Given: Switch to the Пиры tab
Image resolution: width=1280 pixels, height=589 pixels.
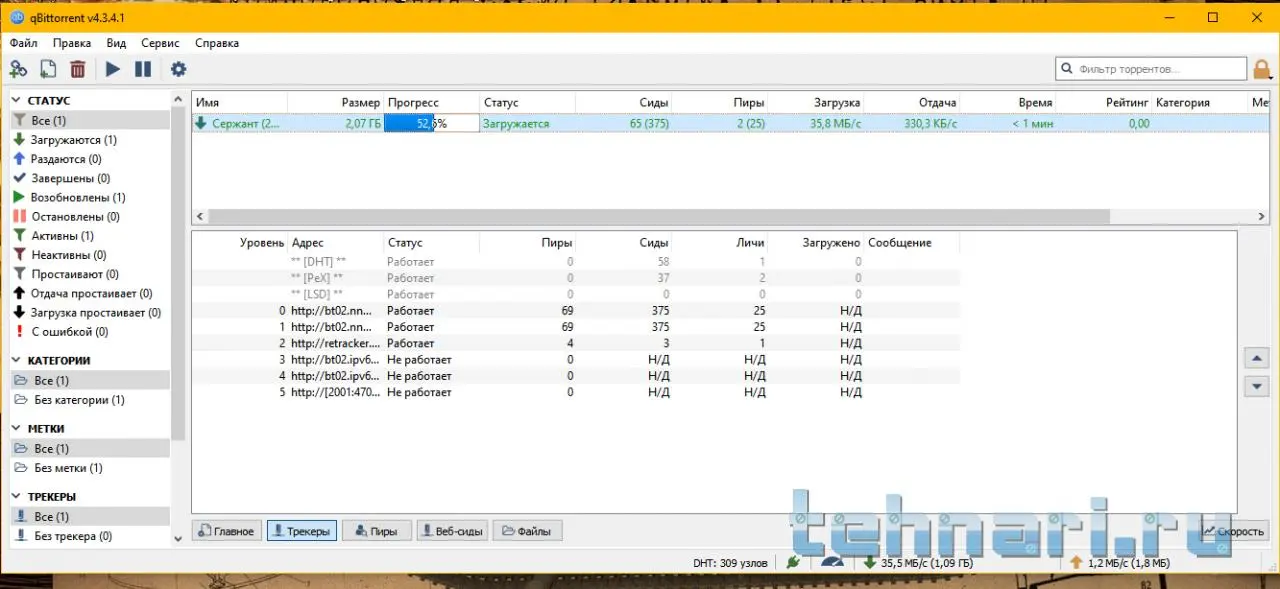Looking at the screenshot, I should coord(376,531).
